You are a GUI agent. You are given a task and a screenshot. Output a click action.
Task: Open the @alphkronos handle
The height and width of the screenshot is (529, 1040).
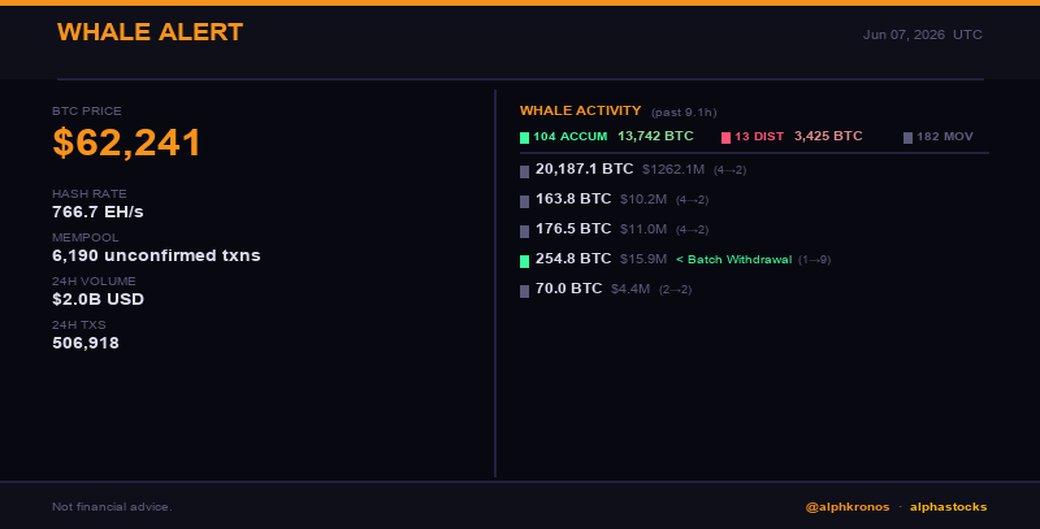coord(848,507)
